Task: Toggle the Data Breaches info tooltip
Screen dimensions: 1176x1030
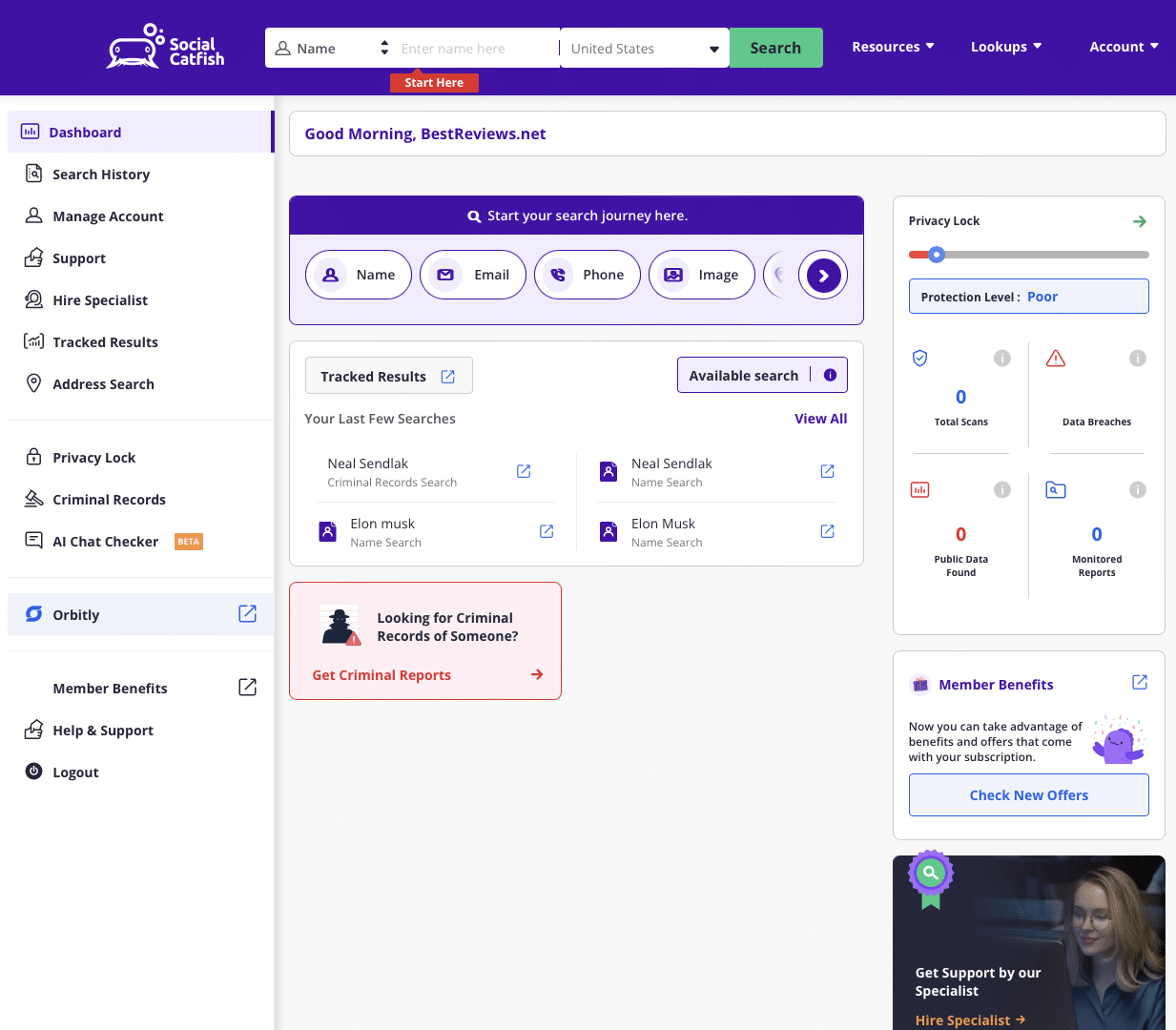Action: tap(1137, 358)
